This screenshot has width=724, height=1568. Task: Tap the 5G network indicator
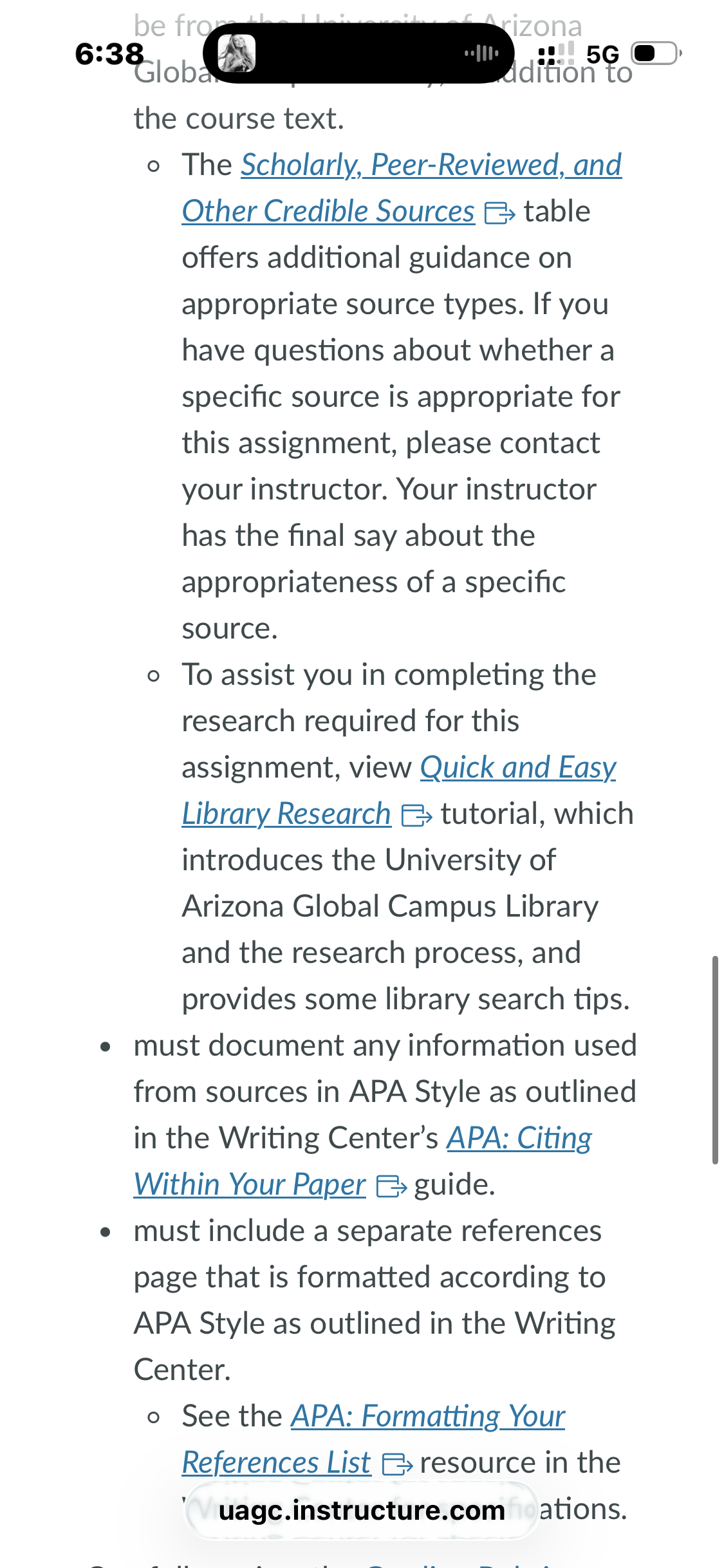602,54
